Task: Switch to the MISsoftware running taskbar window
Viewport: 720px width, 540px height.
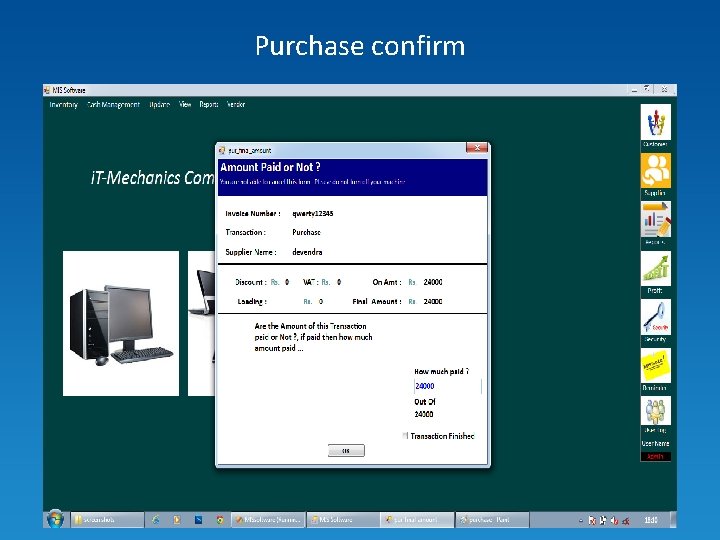Action: pyautogui.click(x=268, y=520)
